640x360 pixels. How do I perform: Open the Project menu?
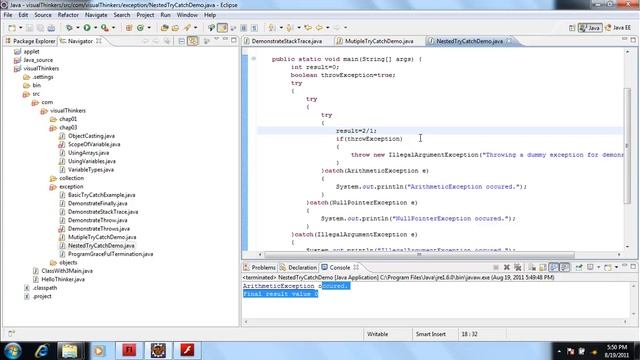145,15
